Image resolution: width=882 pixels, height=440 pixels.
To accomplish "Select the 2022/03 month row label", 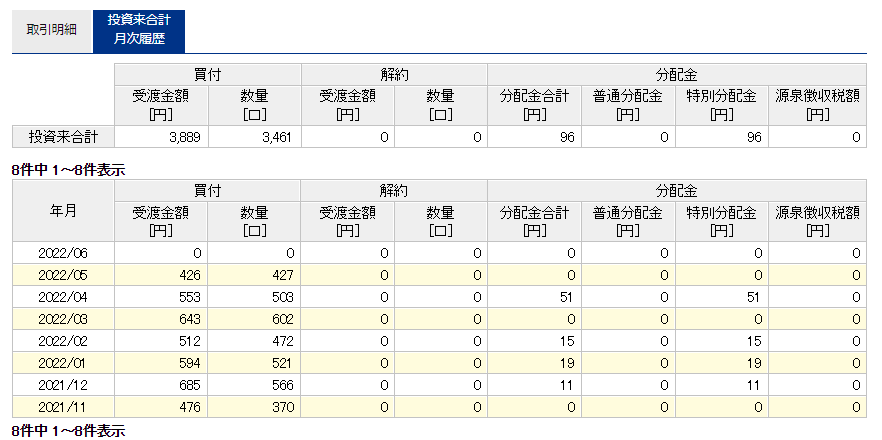I will coord(63,319).
